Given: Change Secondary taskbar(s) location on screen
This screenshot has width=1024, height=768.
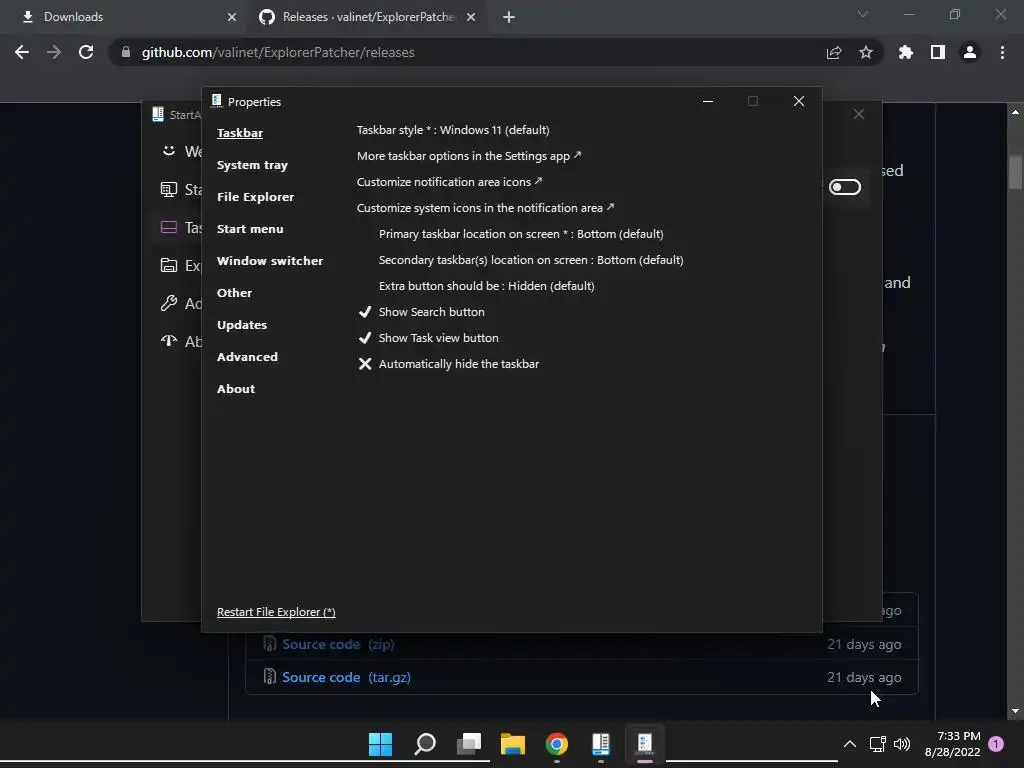Looking at the screenshot, I should [x=531, y=260].
